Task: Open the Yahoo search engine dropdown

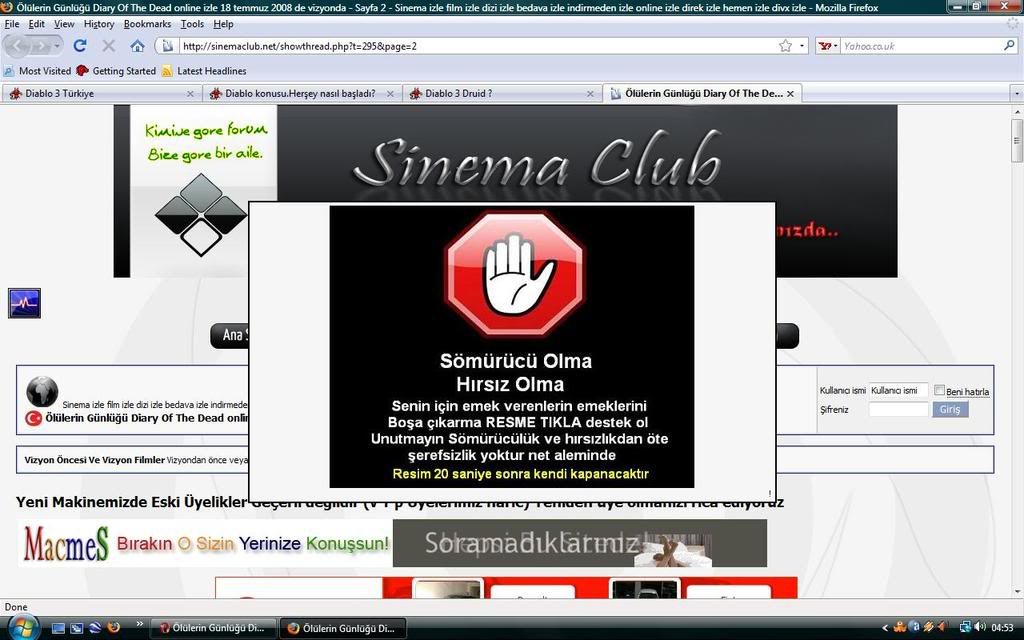Action: pyautogui.click(x=829, y=46)
